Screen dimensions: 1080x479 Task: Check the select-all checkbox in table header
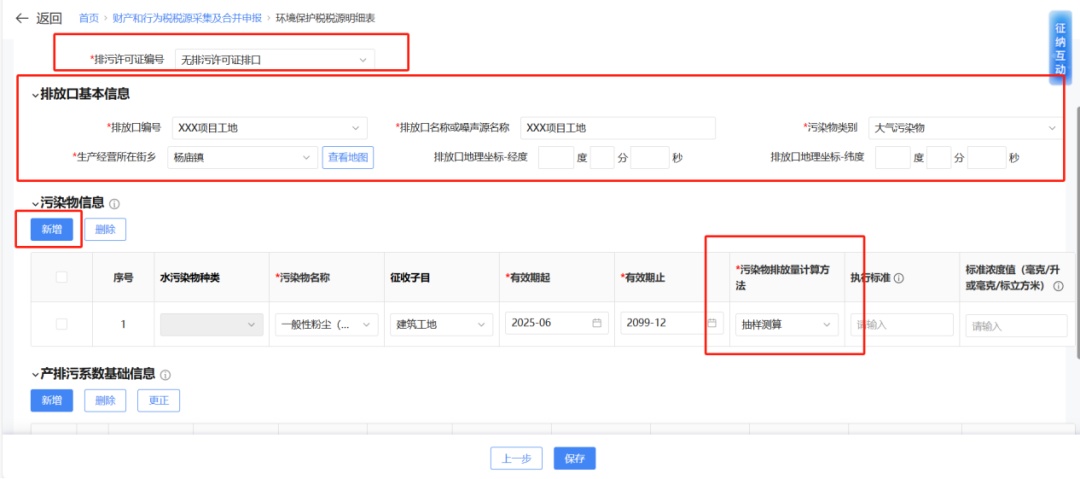click(62, 277)
